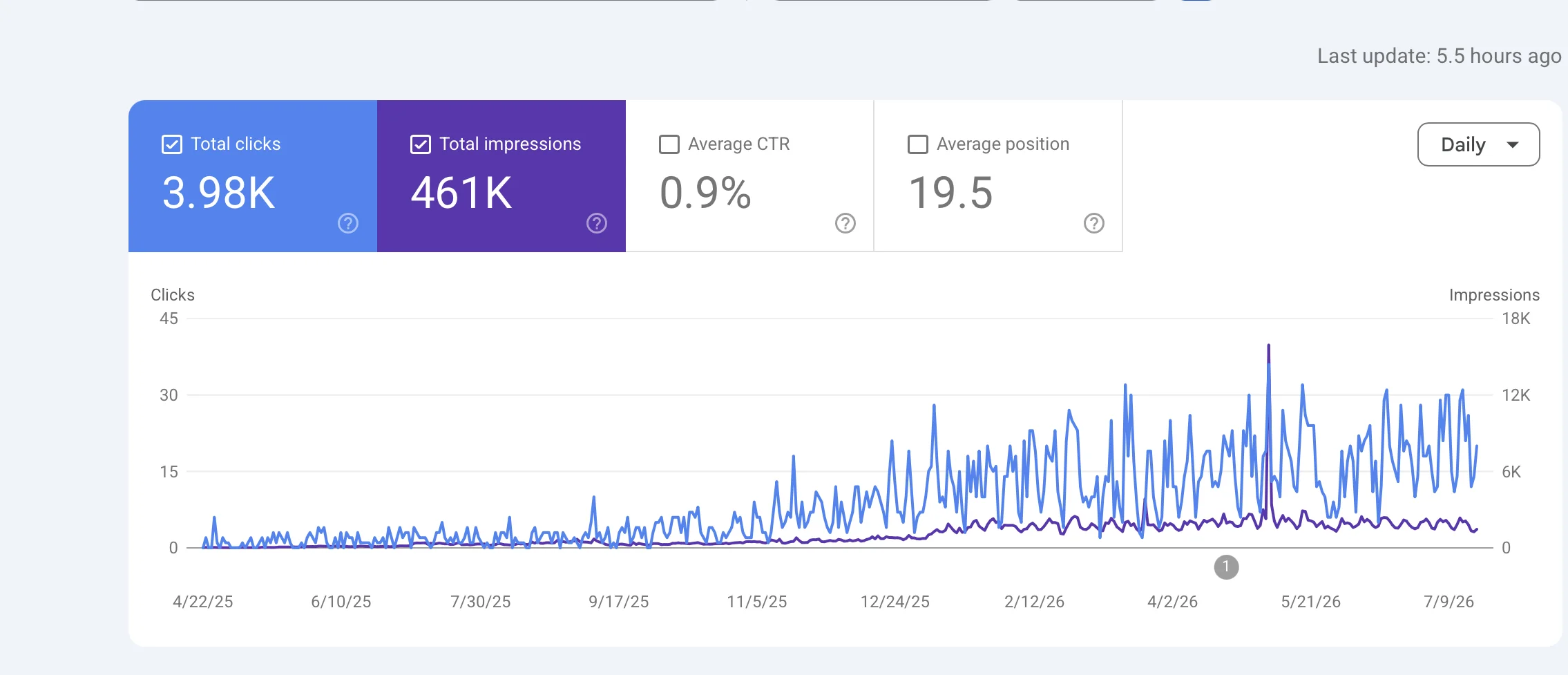Click the 3.98K total clicks value
The height and width of the screenshot is (675, 1568).
[219, 193]
